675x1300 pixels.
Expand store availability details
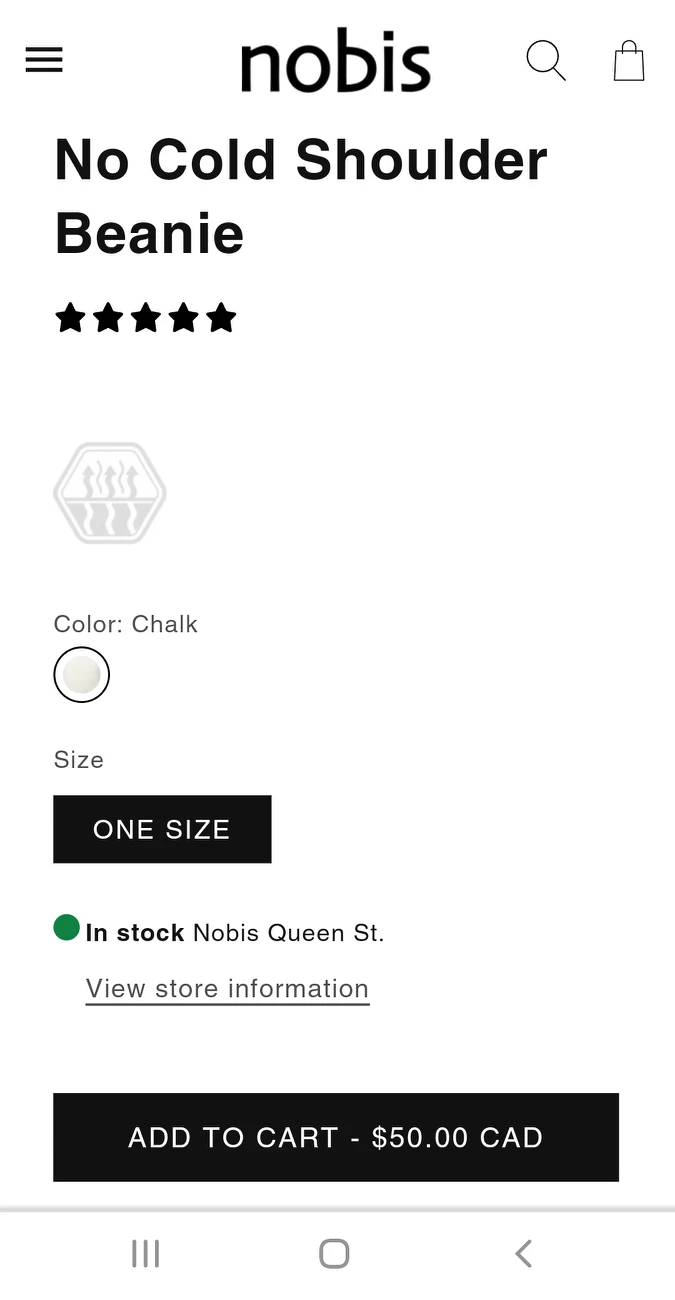227,988
